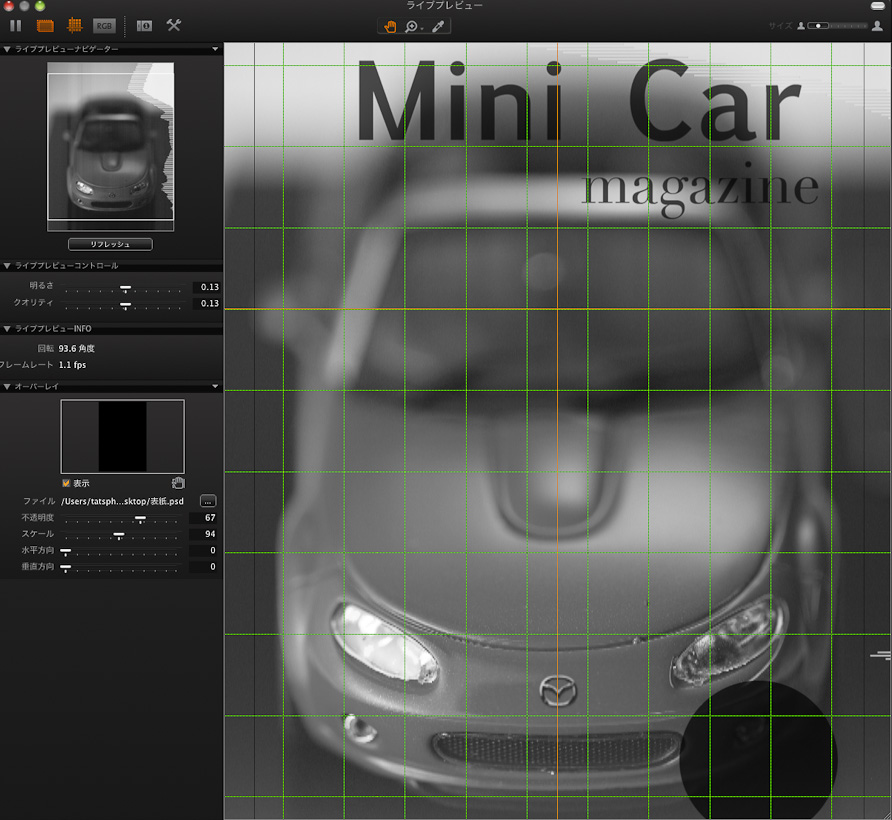Uncheck the 表示 overlay checkbox
The height and width of the screenshot is (820, 892).
tap(66, 483)
